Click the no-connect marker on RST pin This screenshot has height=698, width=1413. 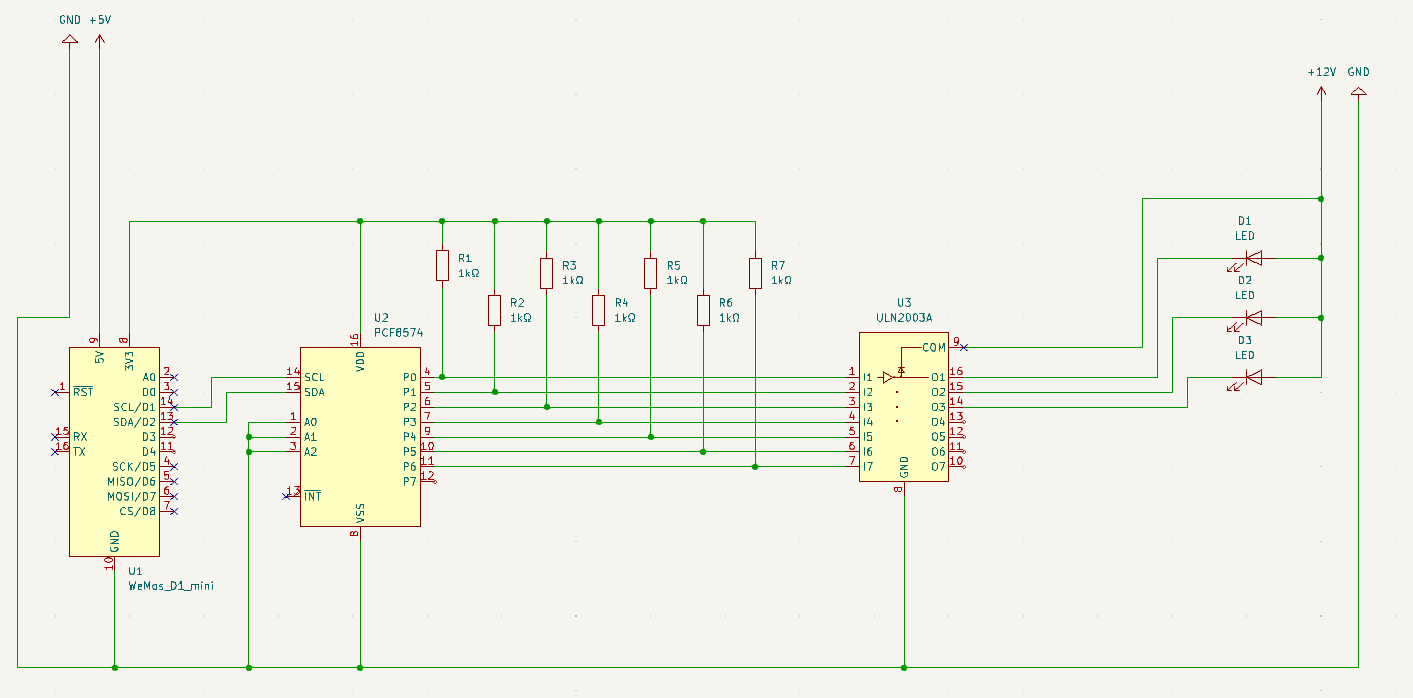[x=54, y=392]
